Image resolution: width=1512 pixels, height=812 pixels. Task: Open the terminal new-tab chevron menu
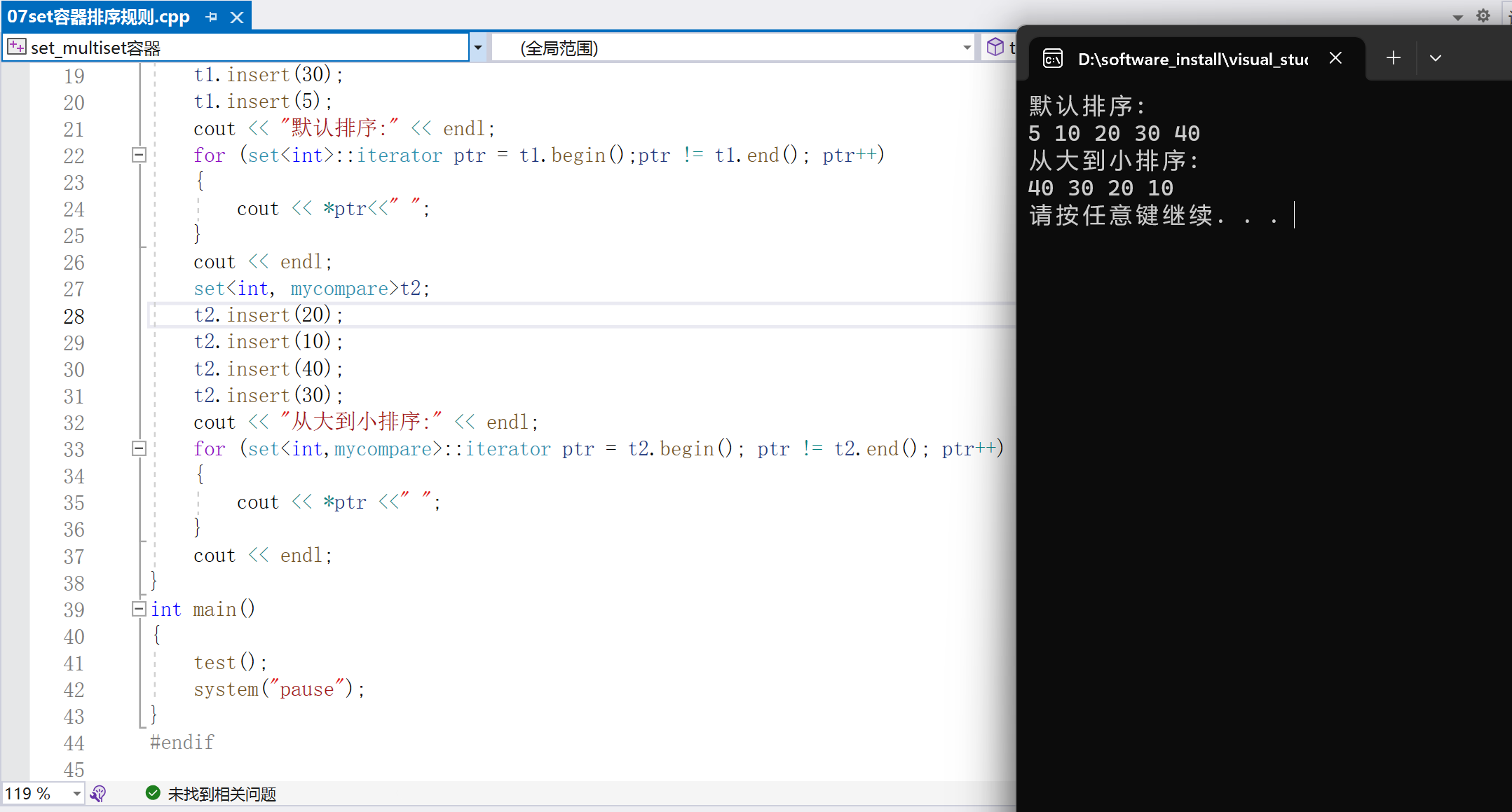[1436, 58]
